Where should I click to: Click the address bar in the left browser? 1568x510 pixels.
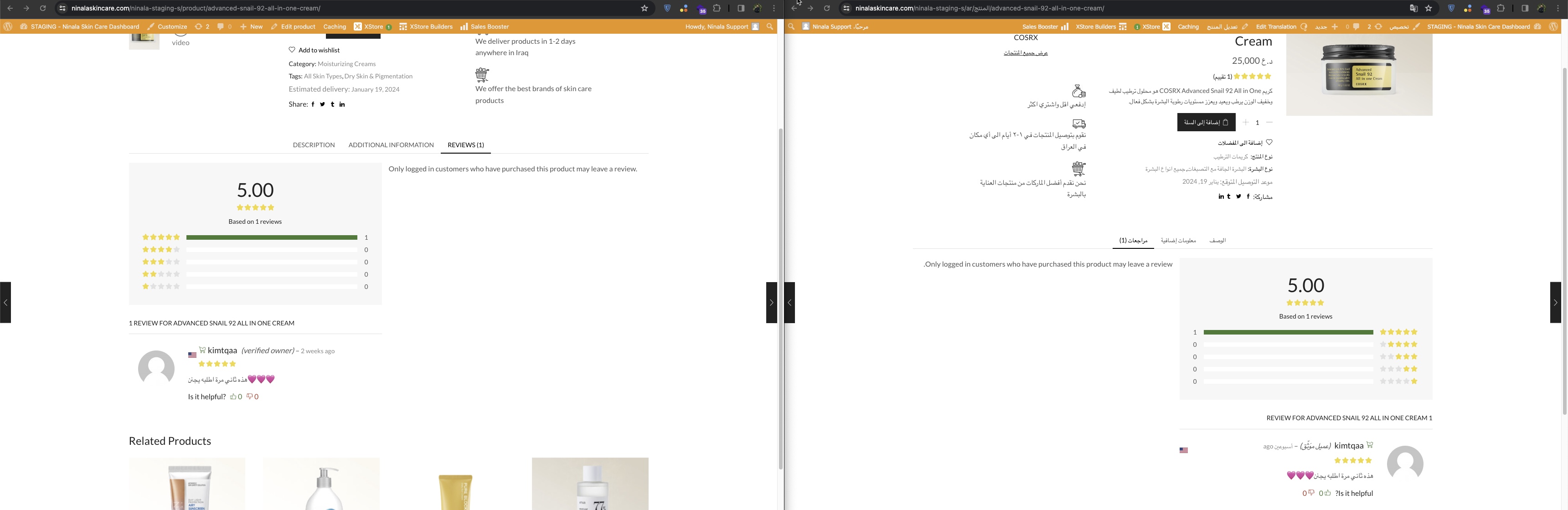(x=353, y=9)
